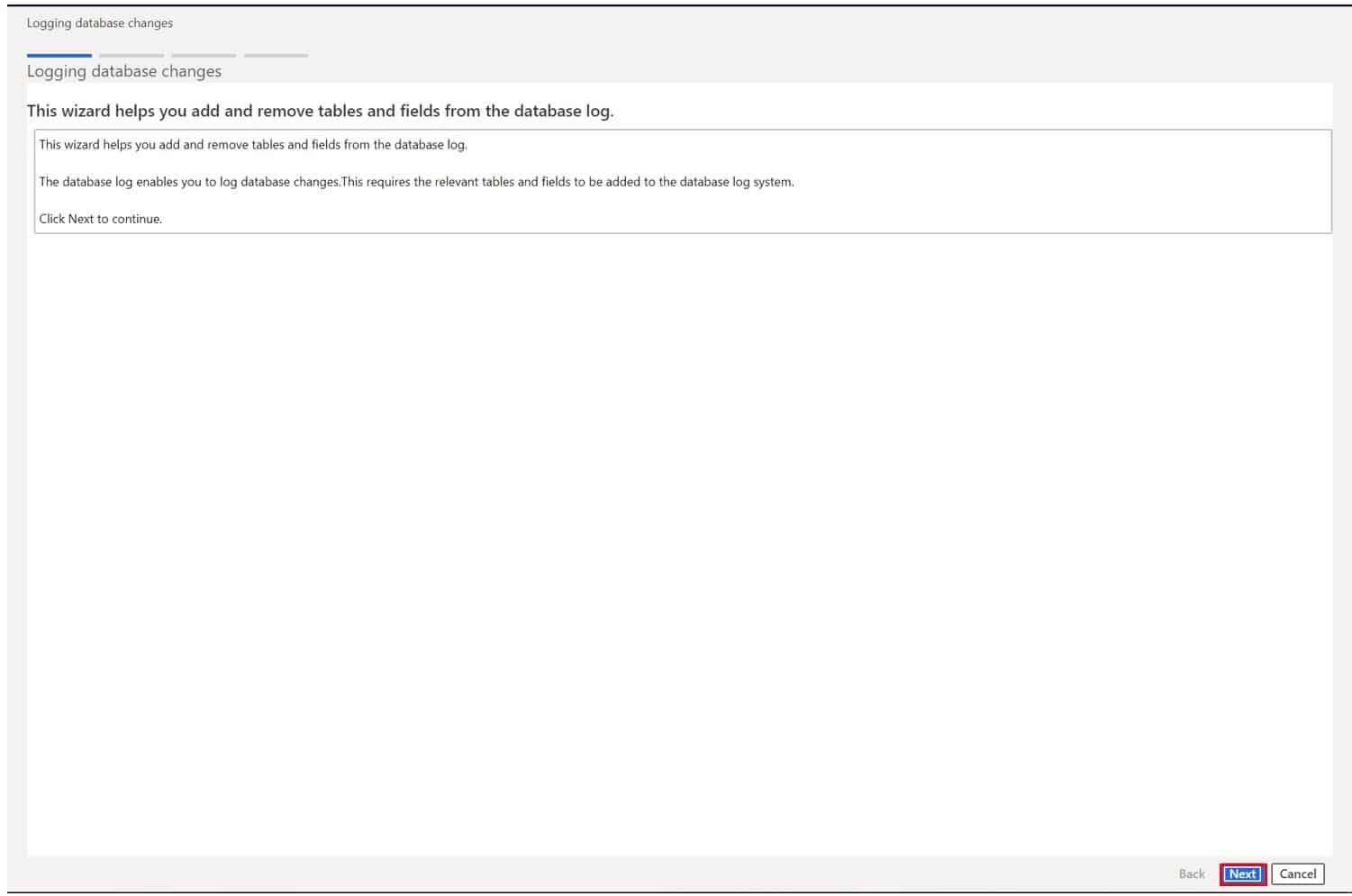
Task: Click the first sentence inside the instruction panel
Action: 253,144
